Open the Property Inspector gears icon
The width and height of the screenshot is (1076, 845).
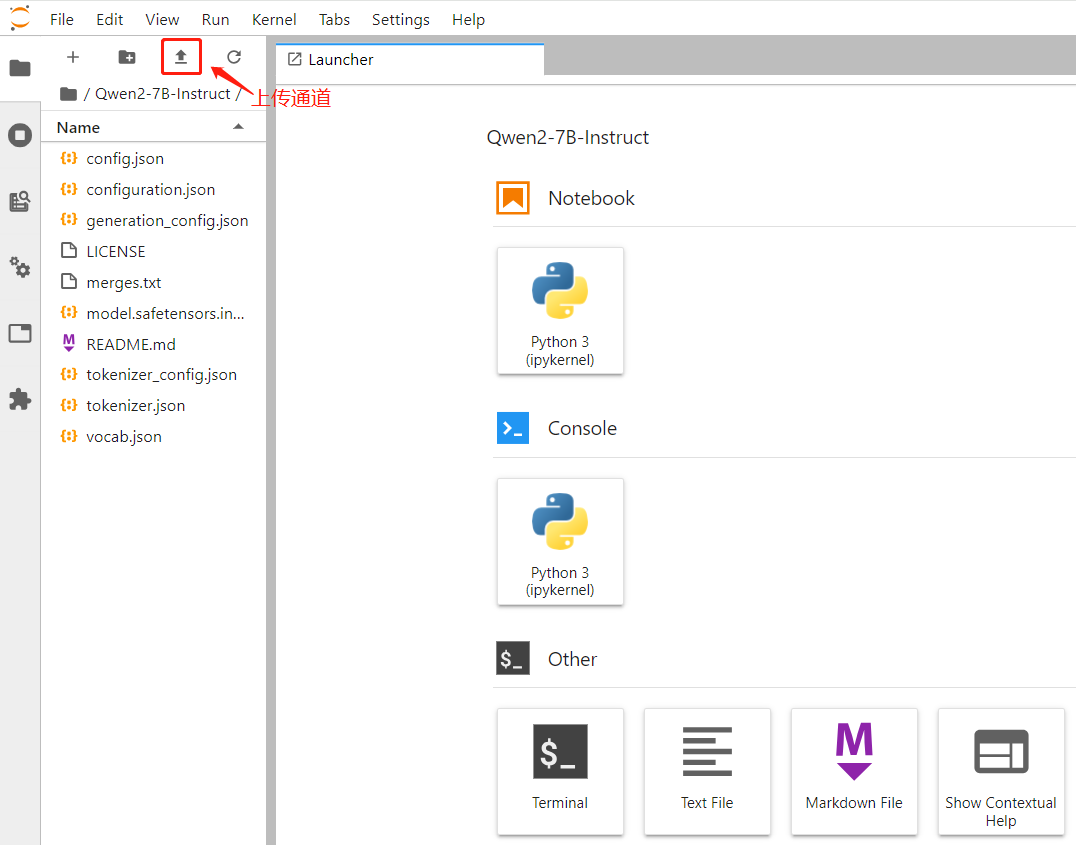(20, 267)
